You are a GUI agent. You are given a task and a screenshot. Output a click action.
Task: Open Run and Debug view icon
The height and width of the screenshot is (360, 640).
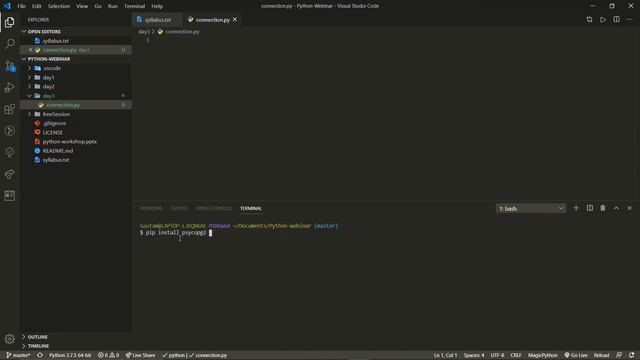pyautogui.click(x=9, y=87)
